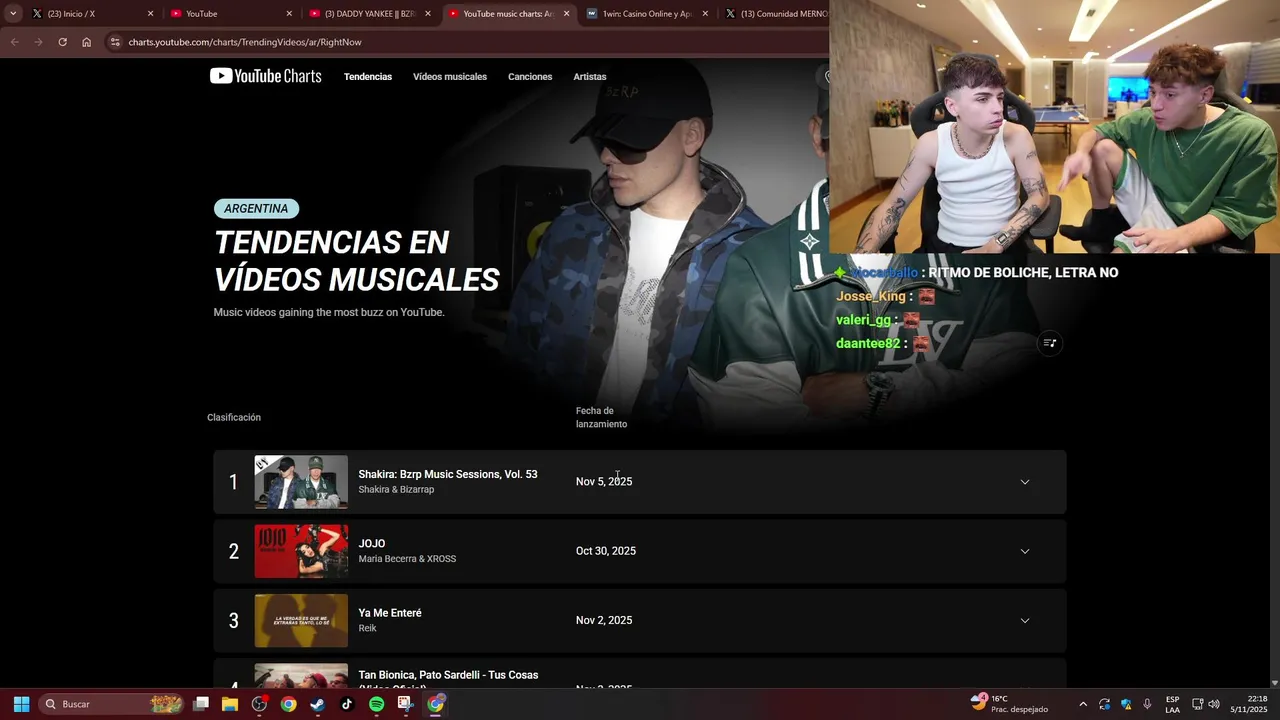The height and width of the screenshot is (720, 1280).
Task: Expand the Ya Me Enteré row
Action: click(1024, 620)
